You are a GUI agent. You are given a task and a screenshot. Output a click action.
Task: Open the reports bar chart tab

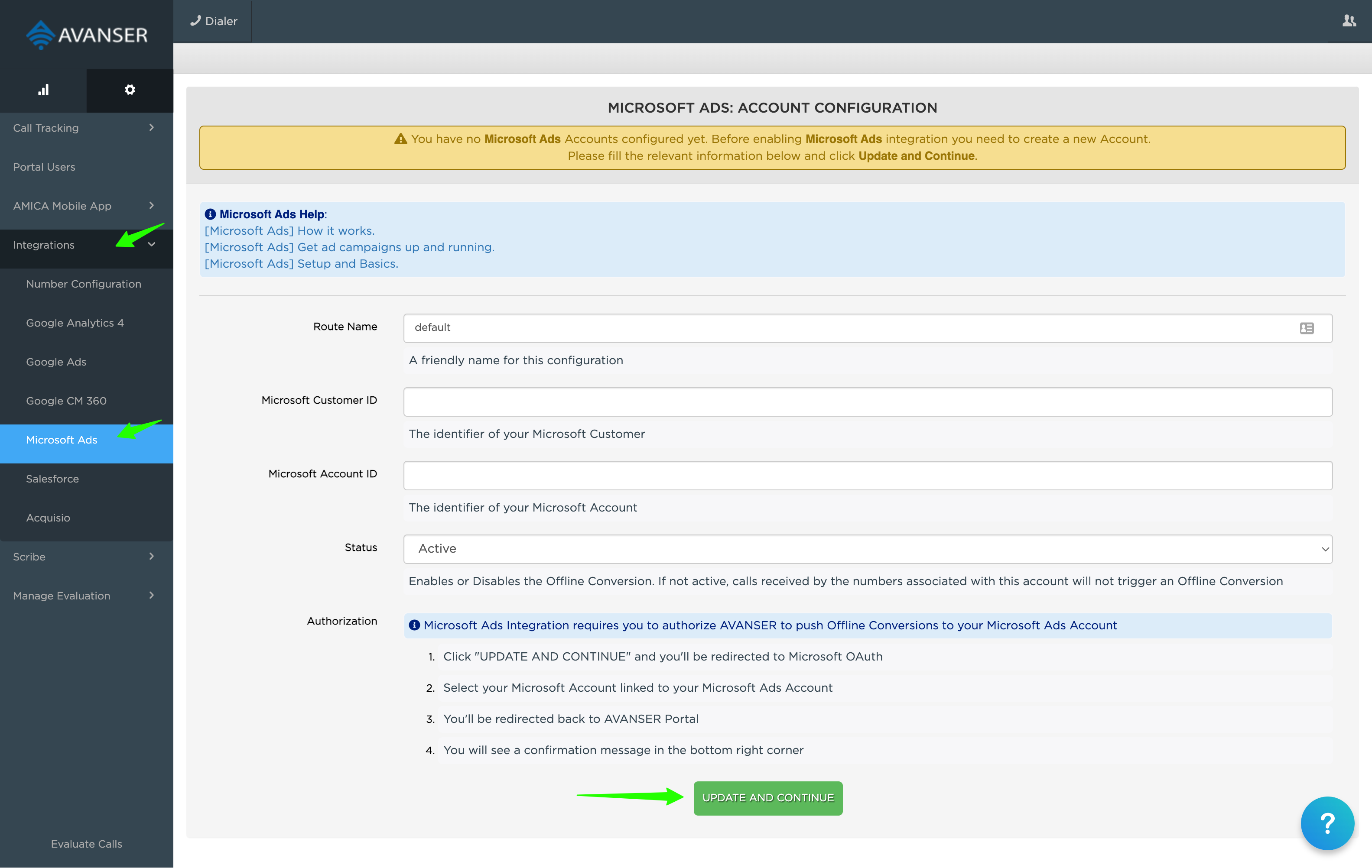pyautogui.click(x=43, y=90)
